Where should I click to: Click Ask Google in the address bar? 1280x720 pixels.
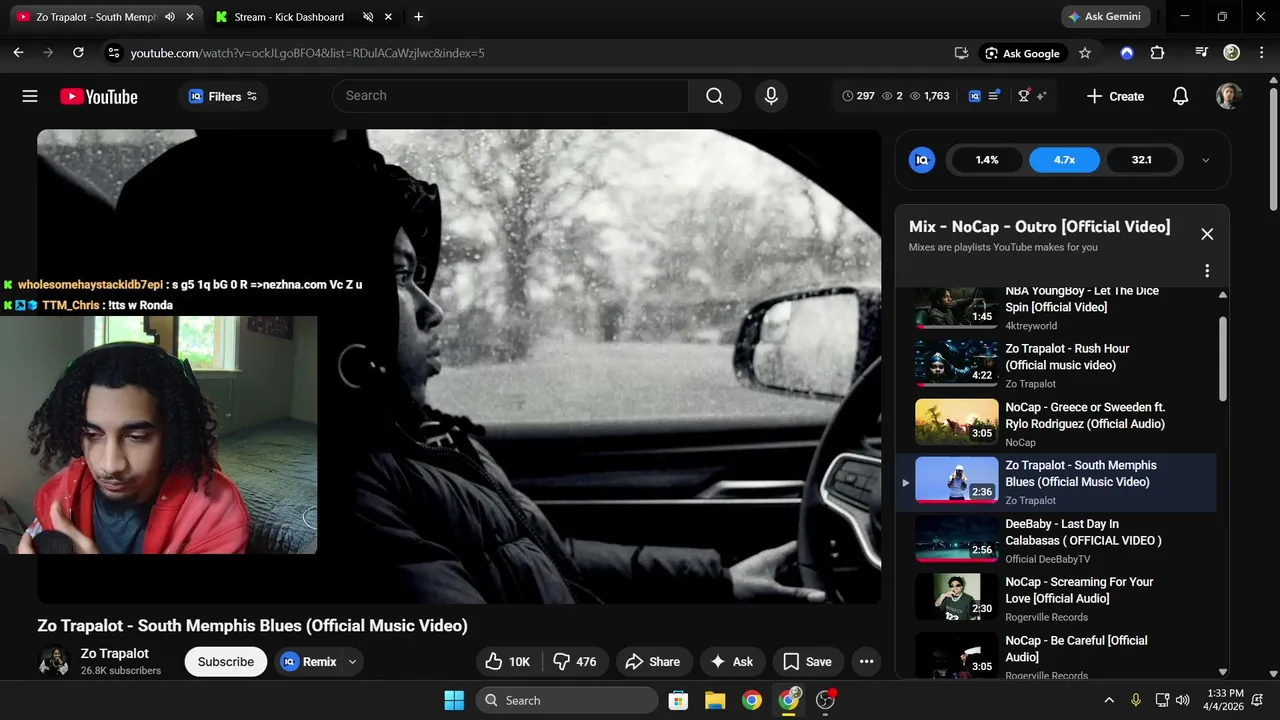[x=1022, y=53]
